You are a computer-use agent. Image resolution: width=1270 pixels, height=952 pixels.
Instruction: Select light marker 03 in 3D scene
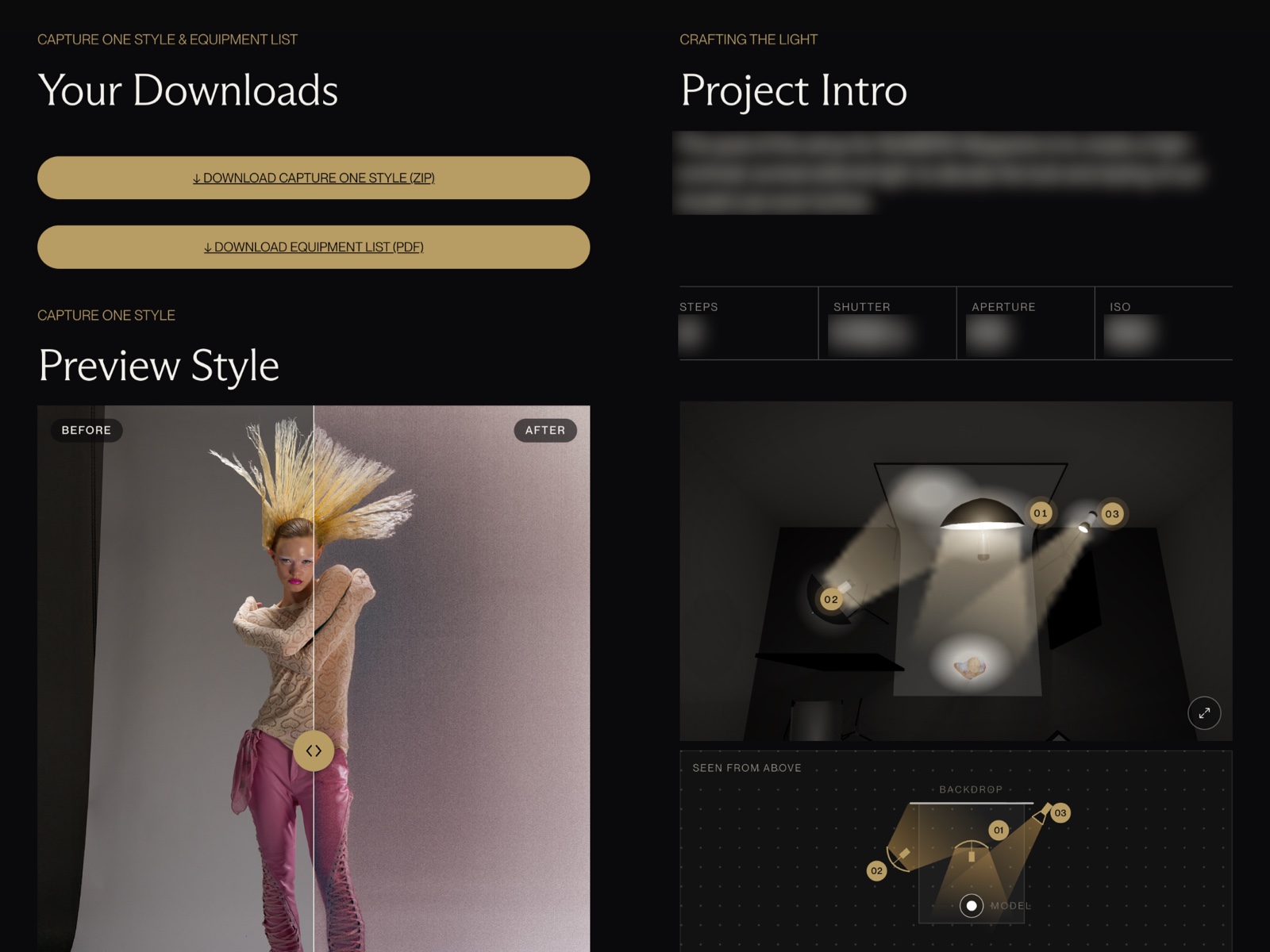(x=1112, y=514)
